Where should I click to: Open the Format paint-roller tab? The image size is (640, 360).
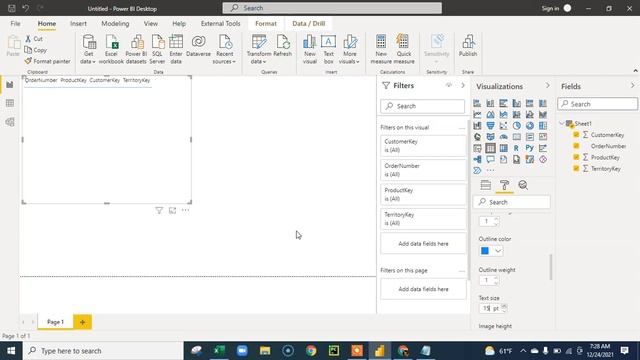pos(504,185)
